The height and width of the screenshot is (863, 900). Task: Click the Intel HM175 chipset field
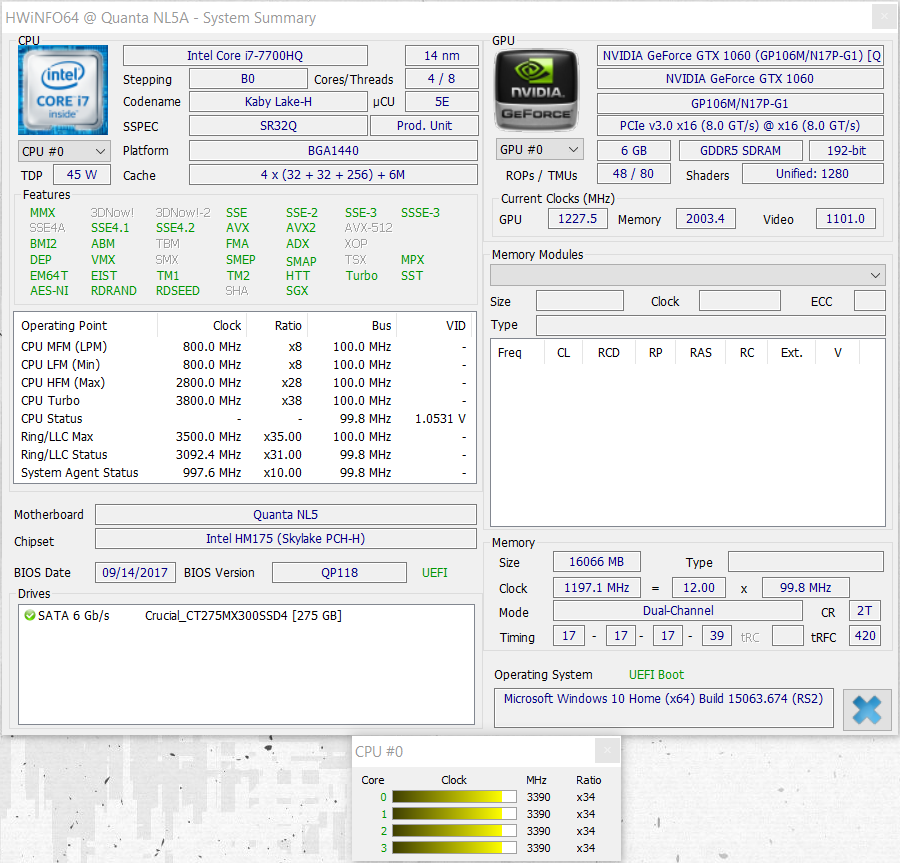pyautogui.click(x=286, y=538)
